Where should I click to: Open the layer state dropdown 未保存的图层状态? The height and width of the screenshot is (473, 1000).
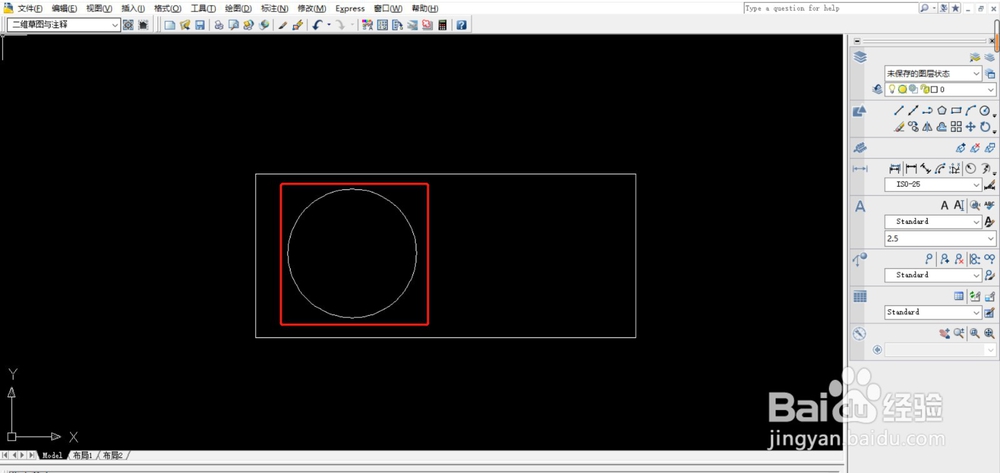pos(933,73)
